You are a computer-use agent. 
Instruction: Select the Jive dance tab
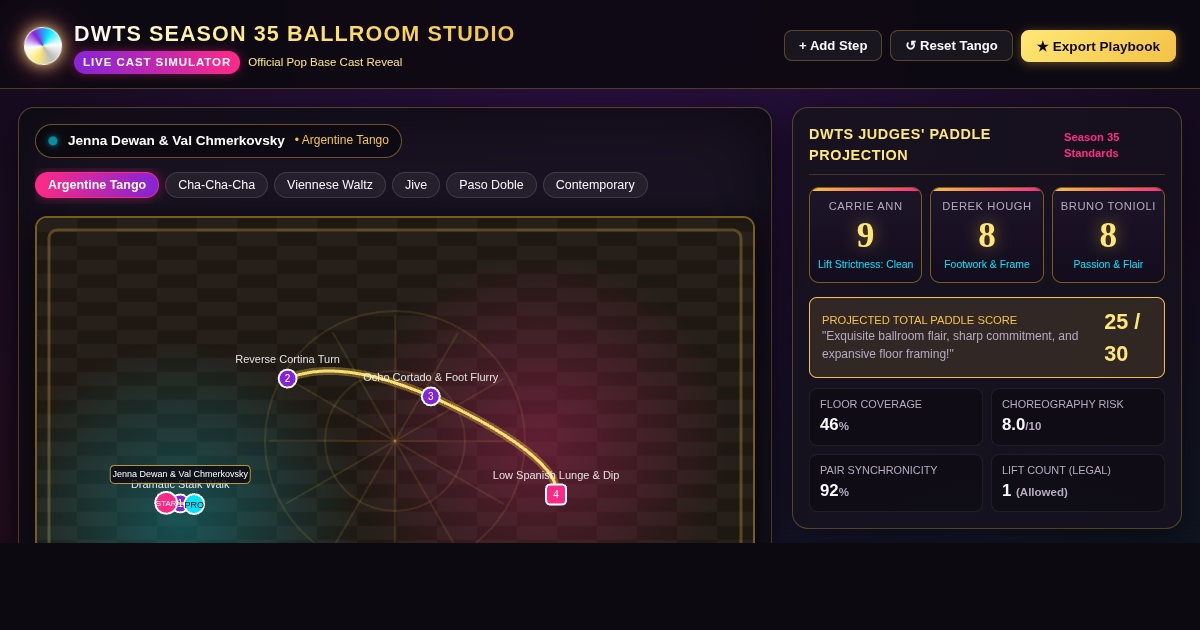[416, 185]
